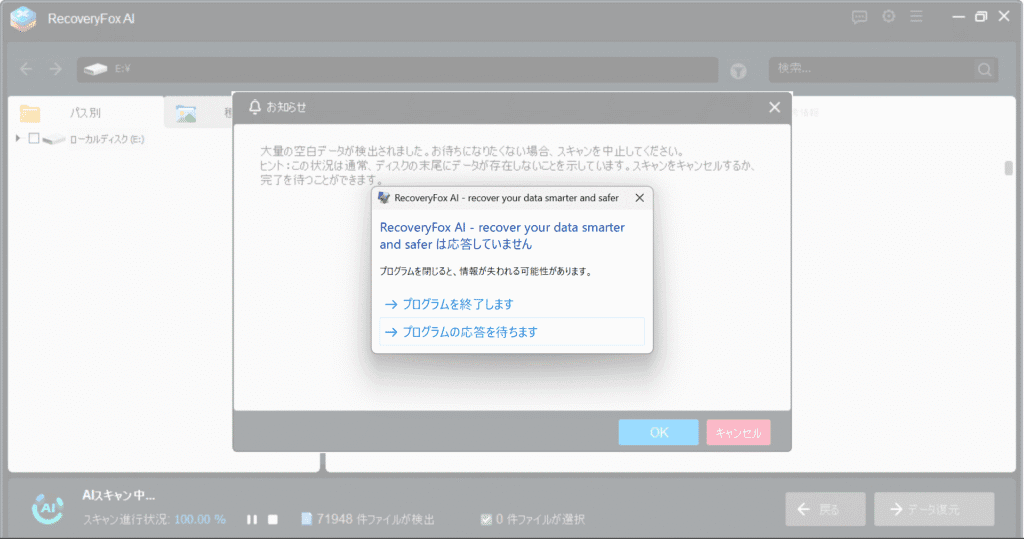The height and width of the screenshot is (539, 1024).
Task: Click OK in the notice dialog
Action: pyautogui.click(x=658, y=433)
